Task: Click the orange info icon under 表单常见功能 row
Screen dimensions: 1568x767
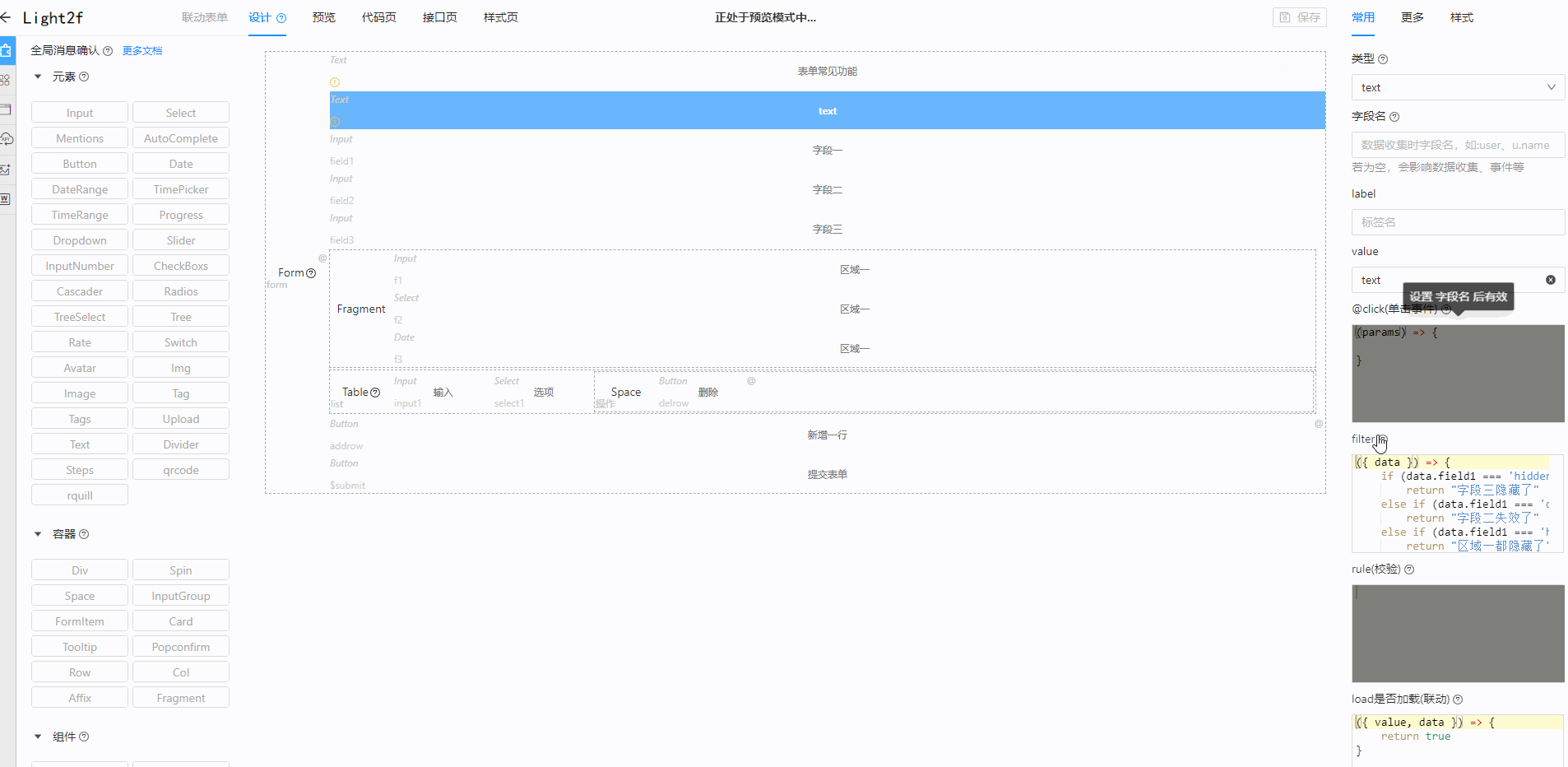Action: (x=335, y=82)
